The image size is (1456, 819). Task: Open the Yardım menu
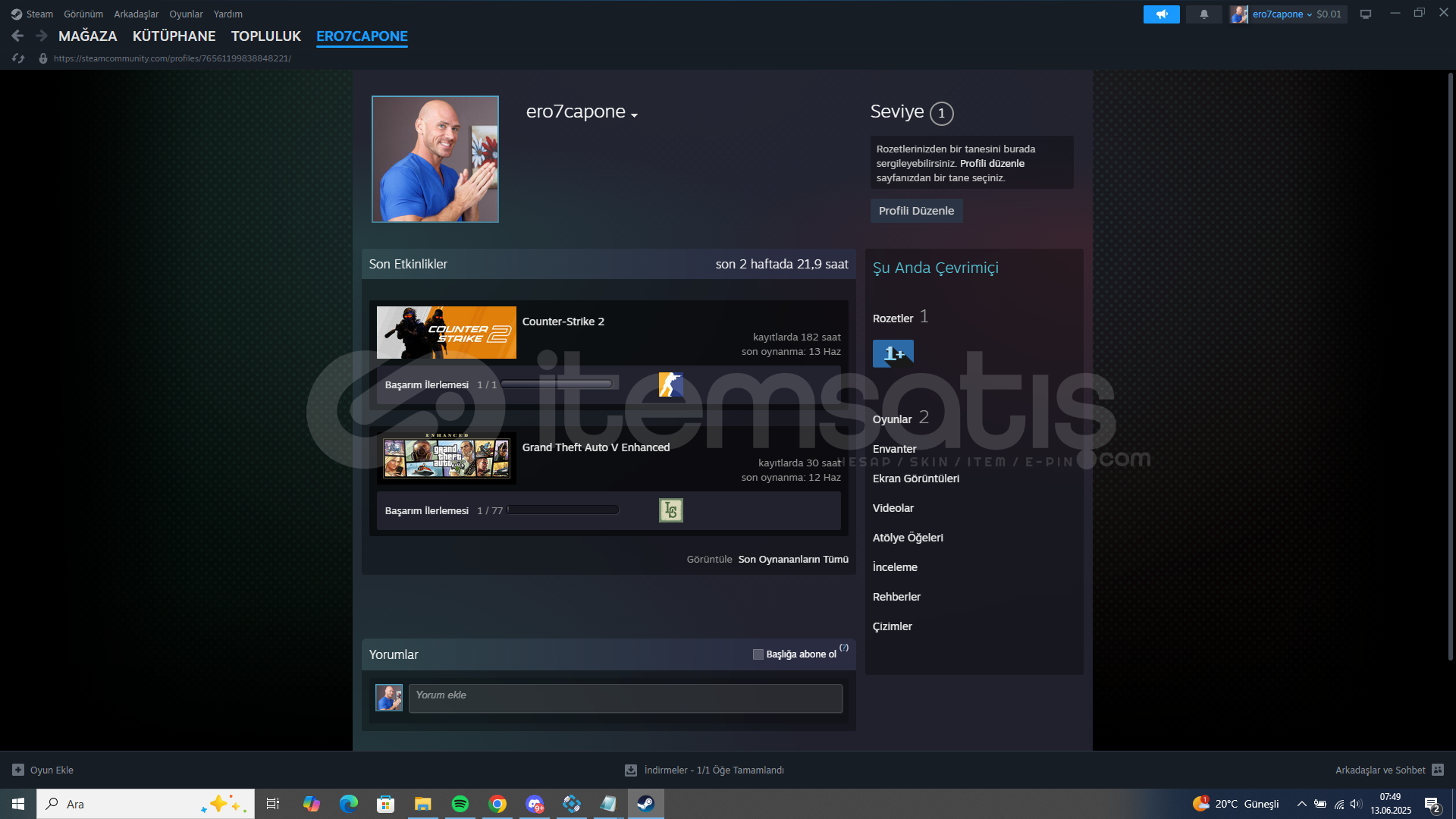click(228, 14)
